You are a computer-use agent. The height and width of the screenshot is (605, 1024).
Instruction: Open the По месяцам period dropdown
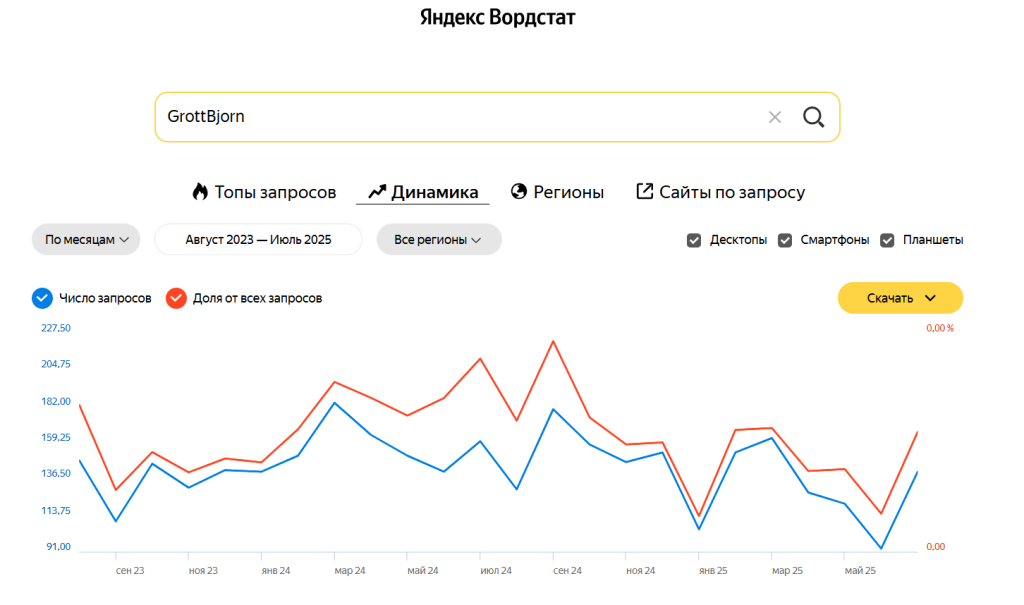[x=87, y=240]
